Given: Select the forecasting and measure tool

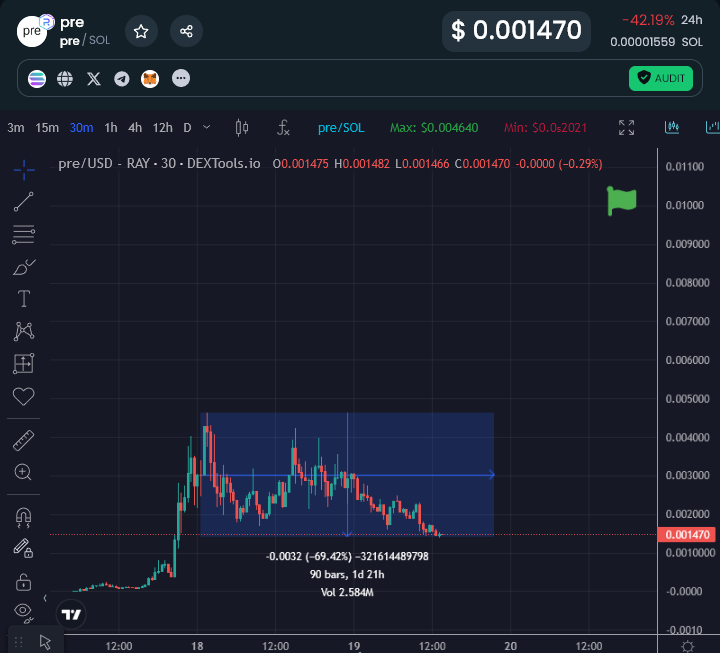Looking at the screenshot, I should 23,364.
